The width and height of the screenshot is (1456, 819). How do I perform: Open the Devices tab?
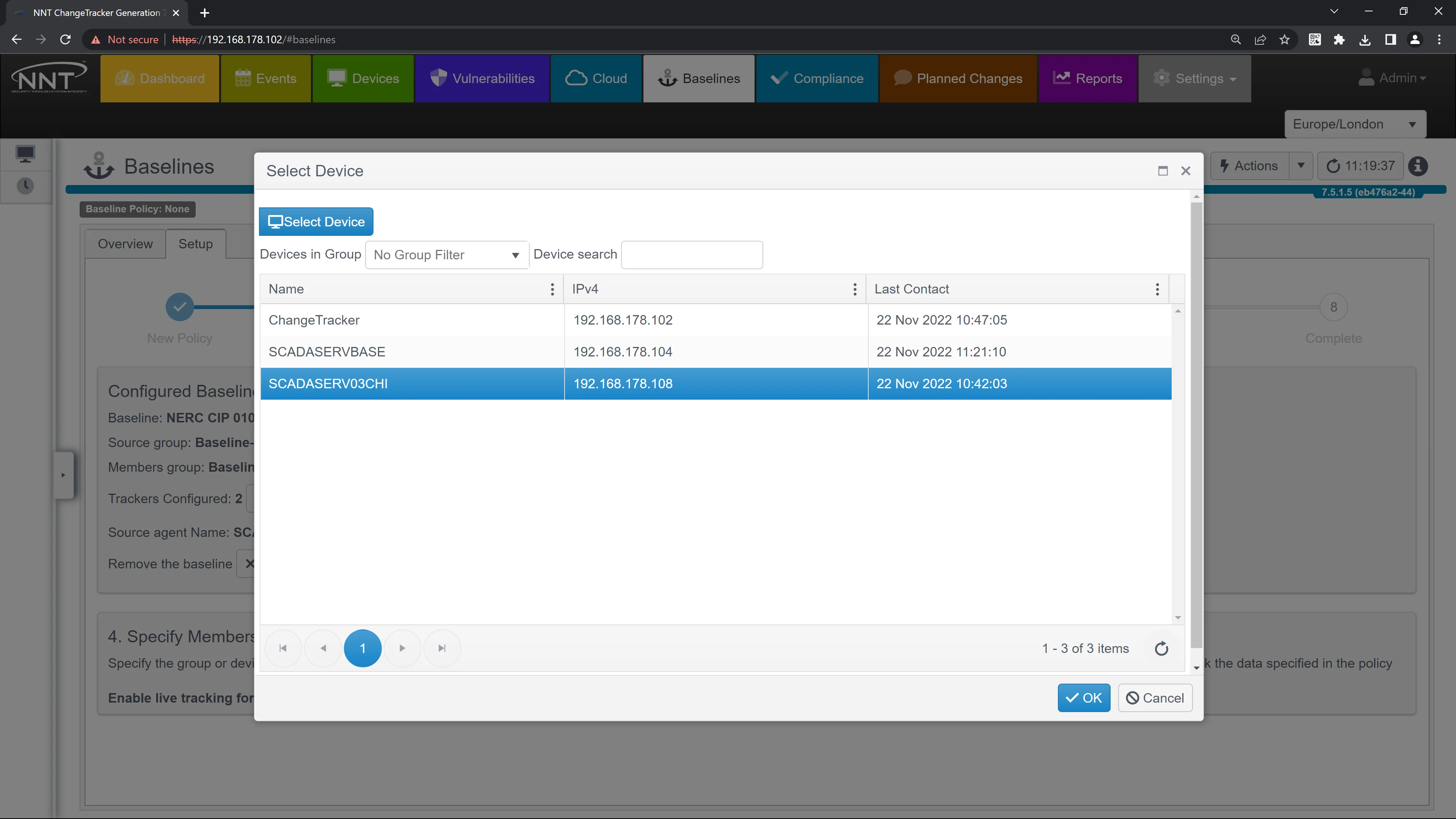click(x=363, y=78)
